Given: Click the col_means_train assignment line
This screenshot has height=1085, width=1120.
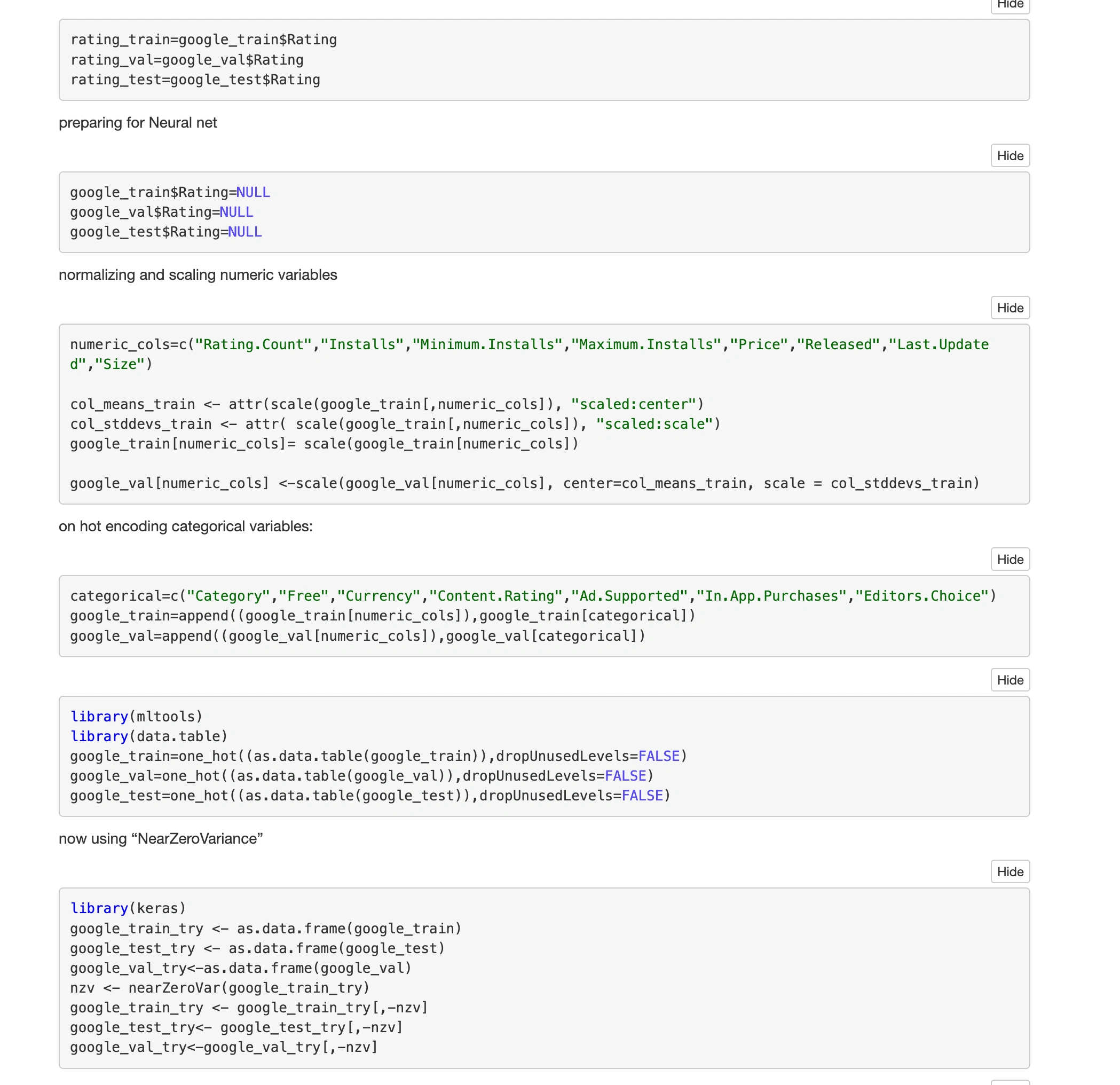Looking at the screenshot, I should coord(387,404).
